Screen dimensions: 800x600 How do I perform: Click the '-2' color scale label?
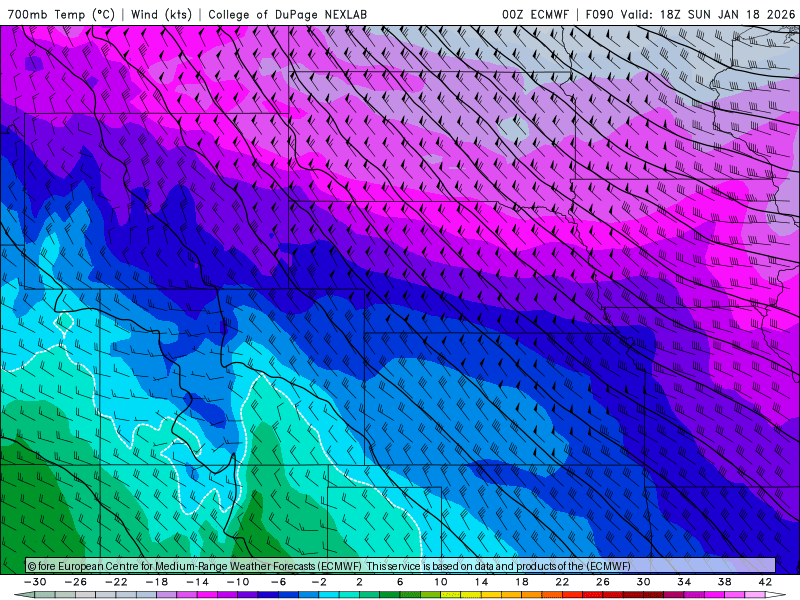click(319, 582)
